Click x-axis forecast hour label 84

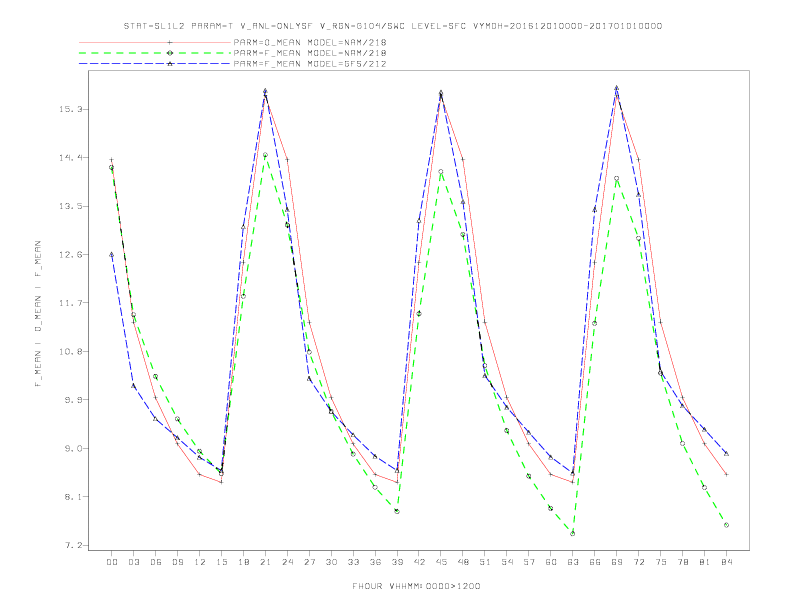726,562
